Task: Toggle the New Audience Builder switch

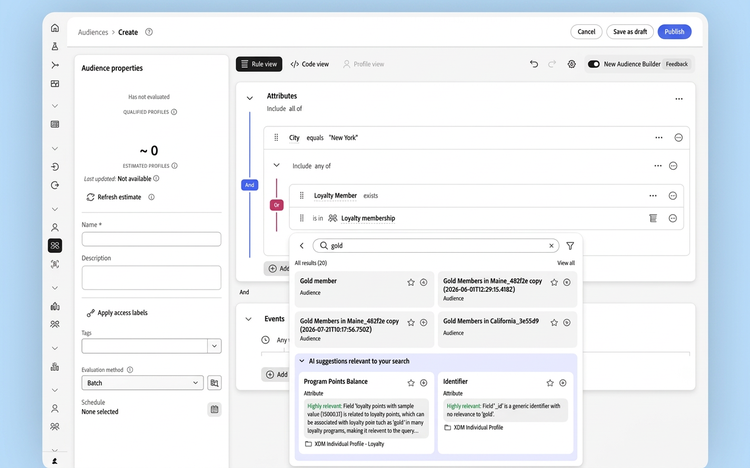Action: (594, 64)
